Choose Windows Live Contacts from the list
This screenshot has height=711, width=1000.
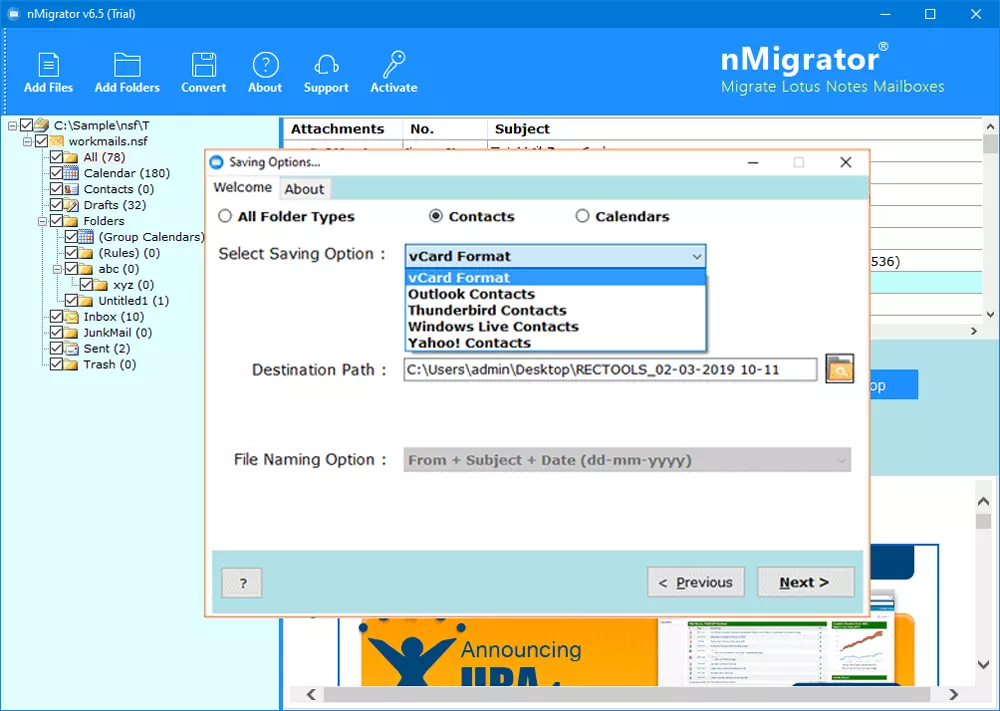(x=555, y=326)
